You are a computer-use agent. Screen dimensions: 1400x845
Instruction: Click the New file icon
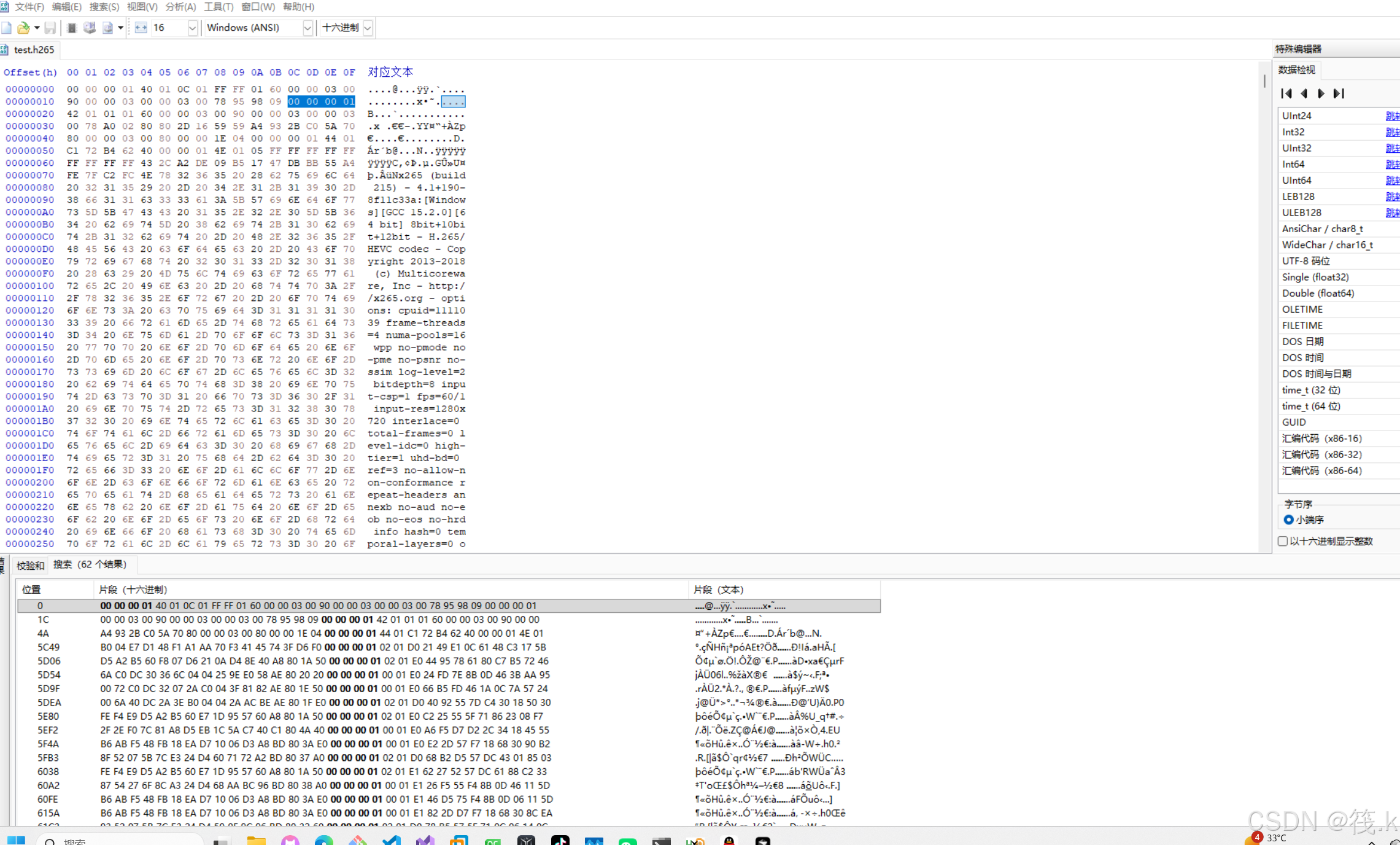(x=7, y=28)
